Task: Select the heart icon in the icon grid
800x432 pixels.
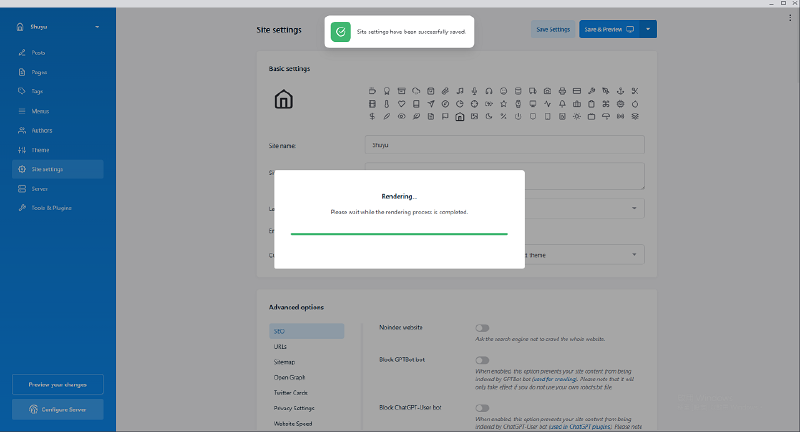Action: tap(401, 103)
